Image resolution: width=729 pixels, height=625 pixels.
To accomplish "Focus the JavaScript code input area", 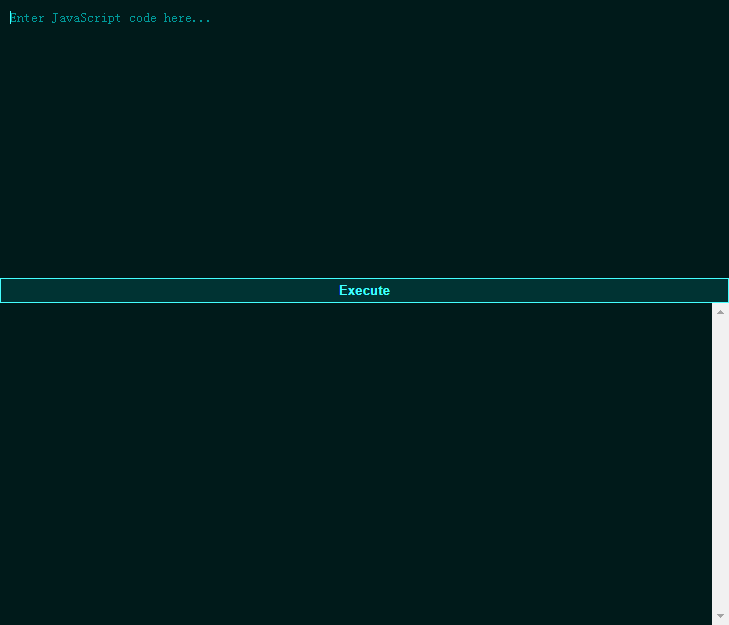I will click(x=364, y=139).
